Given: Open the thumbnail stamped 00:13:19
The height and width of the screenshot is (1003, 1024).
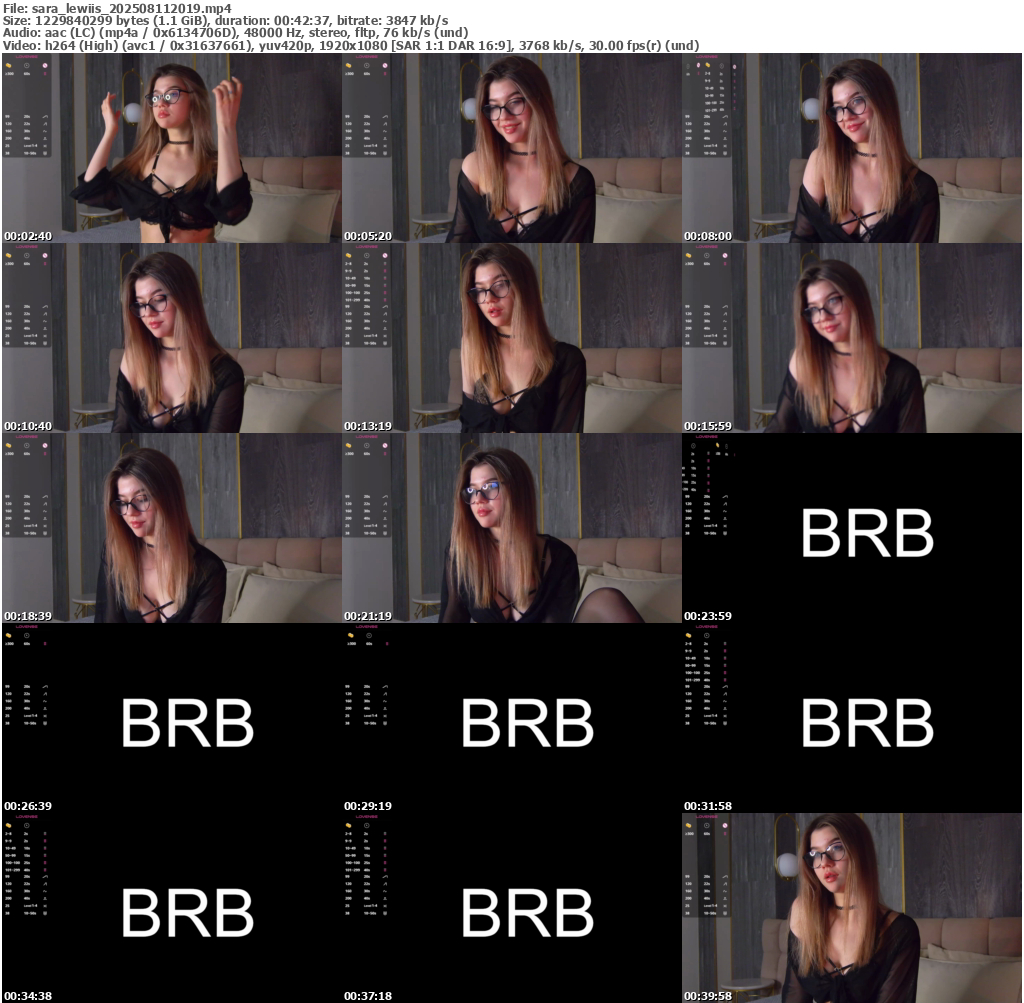Looking at the screenshot, I should pos(512,338).
